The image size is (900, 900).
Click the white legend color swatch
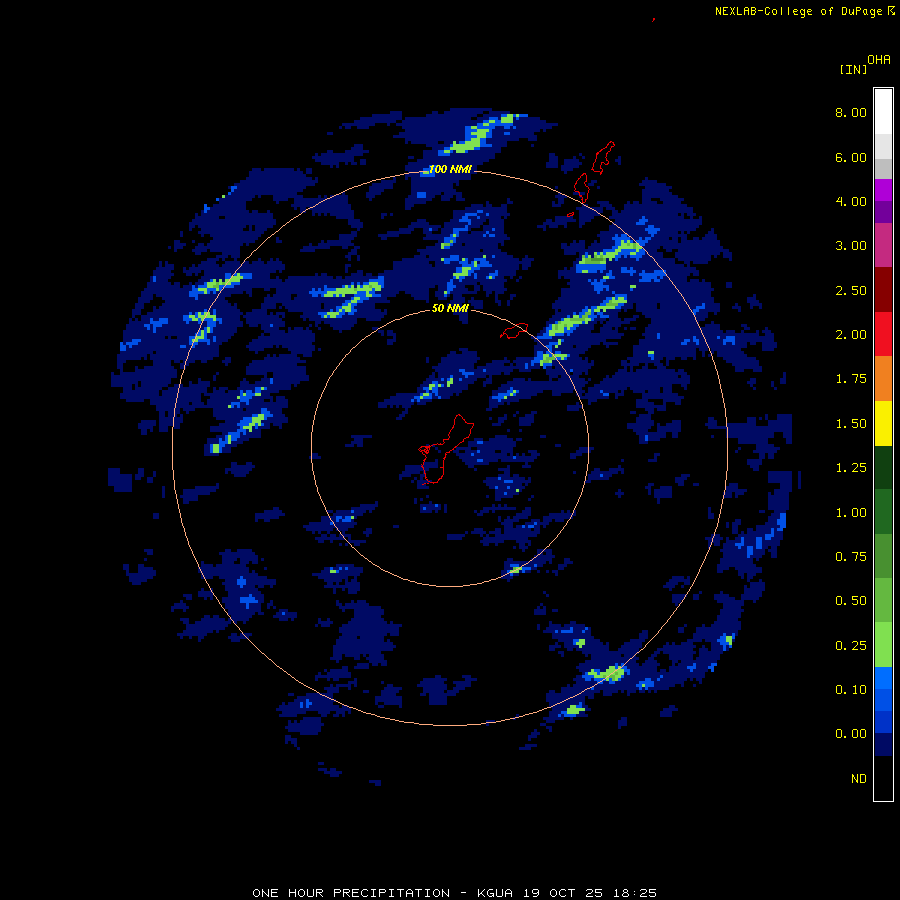tap(883, 112)
